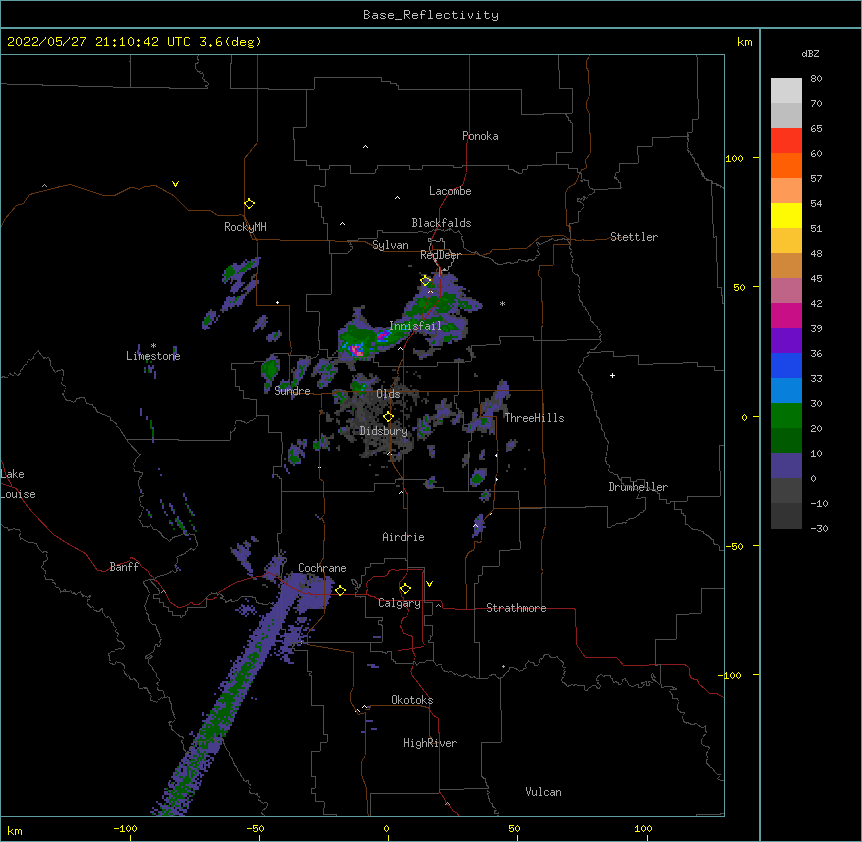
Task: Click the Stettler city label
Action: 634,237
